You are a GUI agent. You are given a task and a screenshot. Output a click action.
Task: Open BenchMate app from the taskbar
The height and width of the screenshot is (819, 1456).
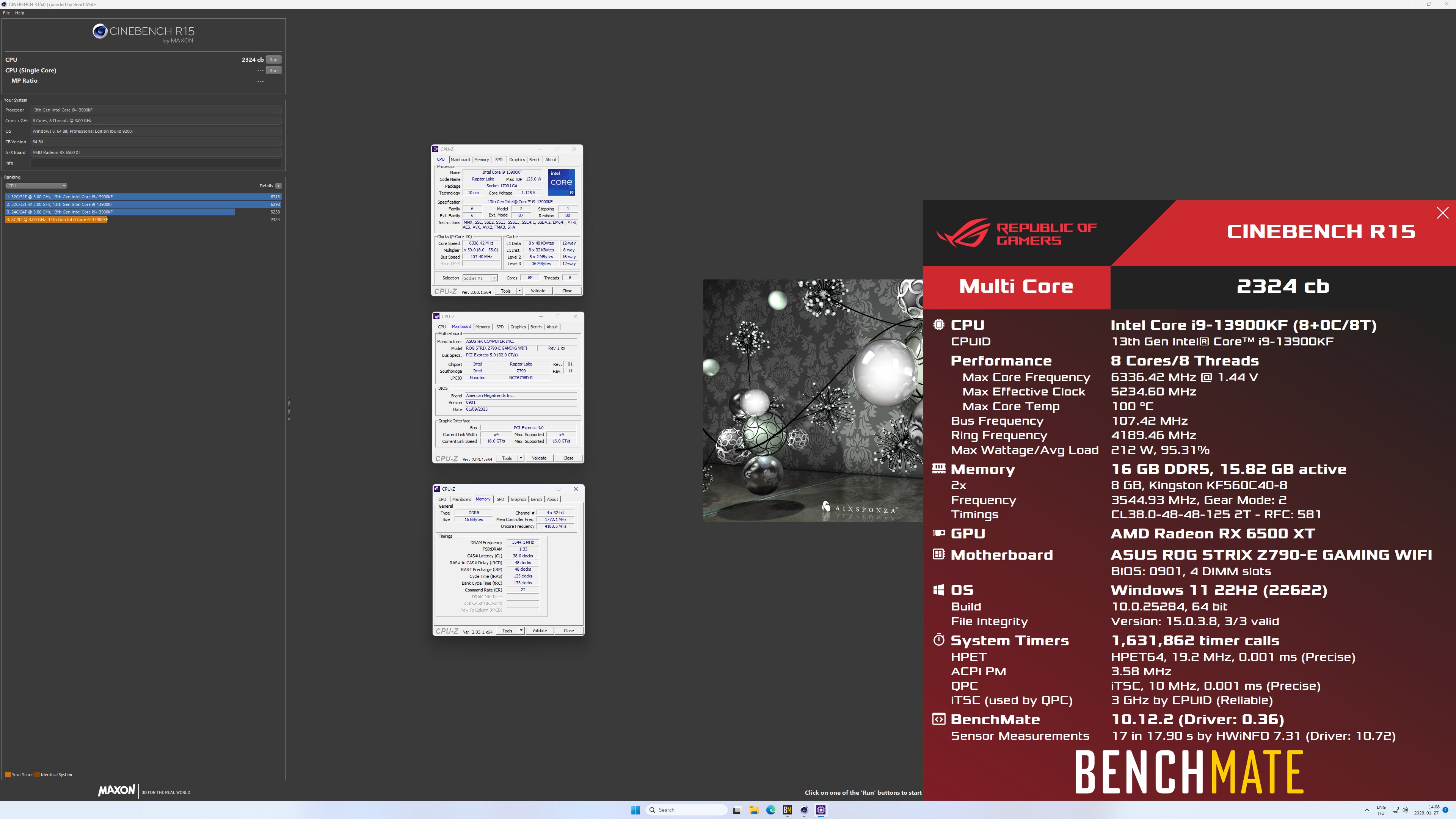[788, 810]
